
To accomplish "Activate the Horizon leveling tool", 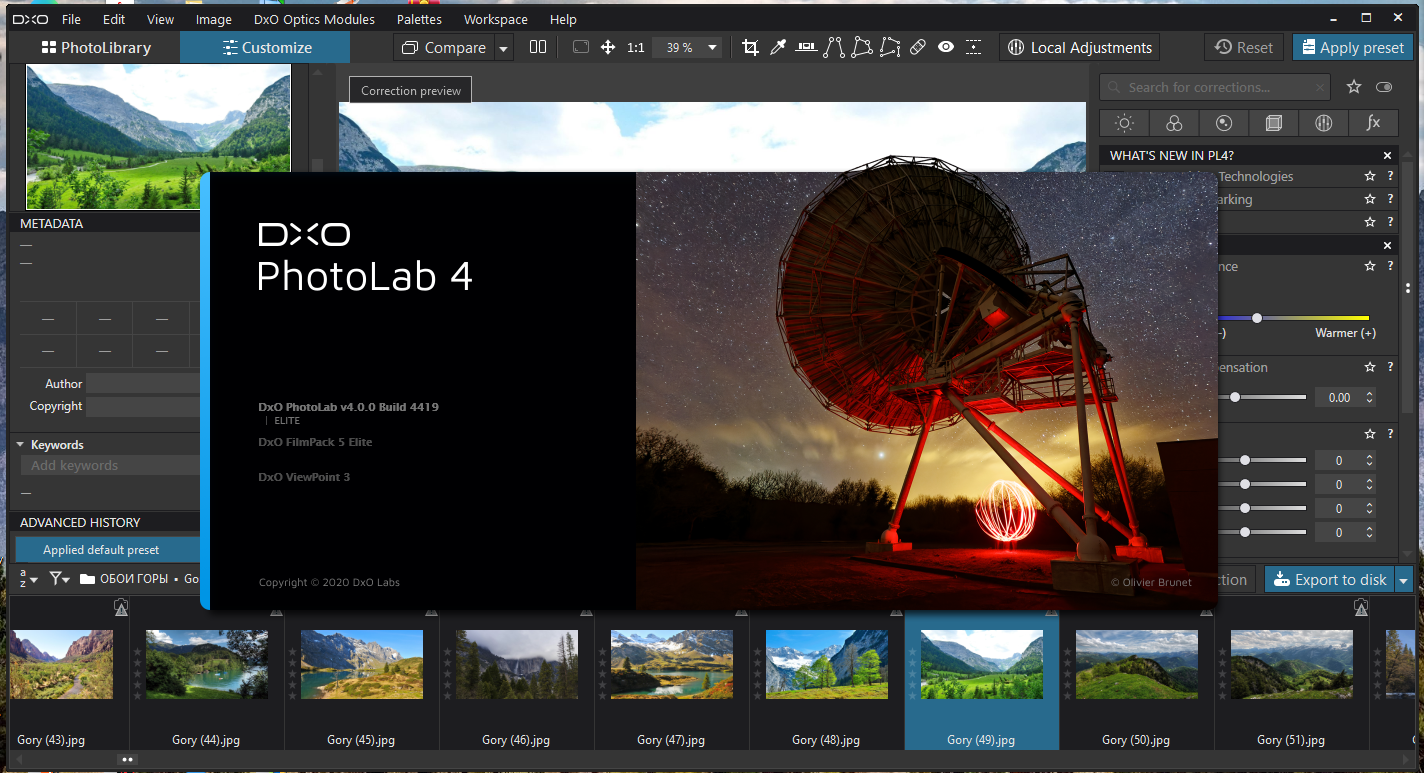I will 806,47.
